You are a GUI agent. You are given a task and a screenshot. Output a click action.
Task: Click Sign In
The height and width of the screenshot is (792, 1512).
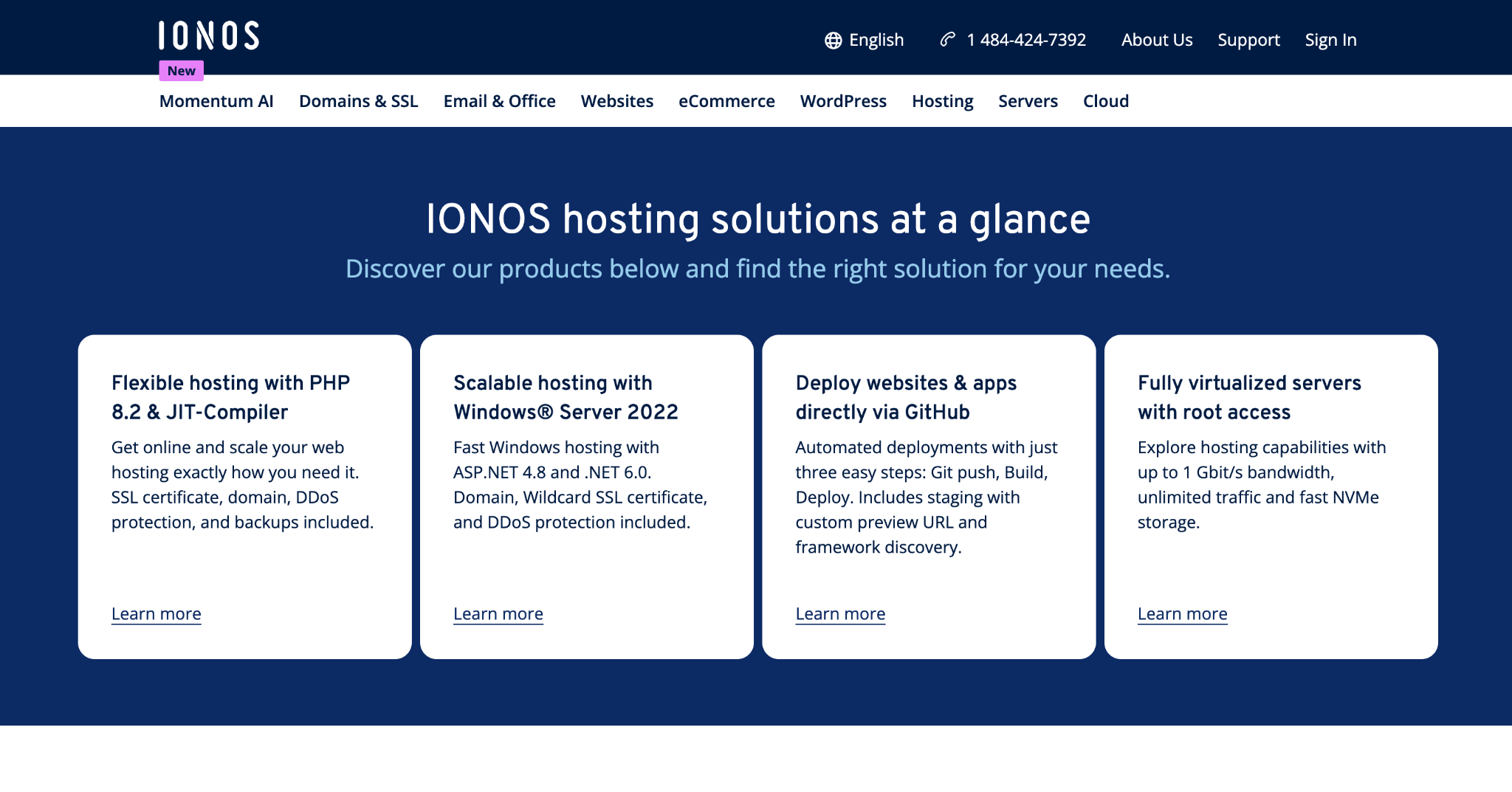point(1330,40)
